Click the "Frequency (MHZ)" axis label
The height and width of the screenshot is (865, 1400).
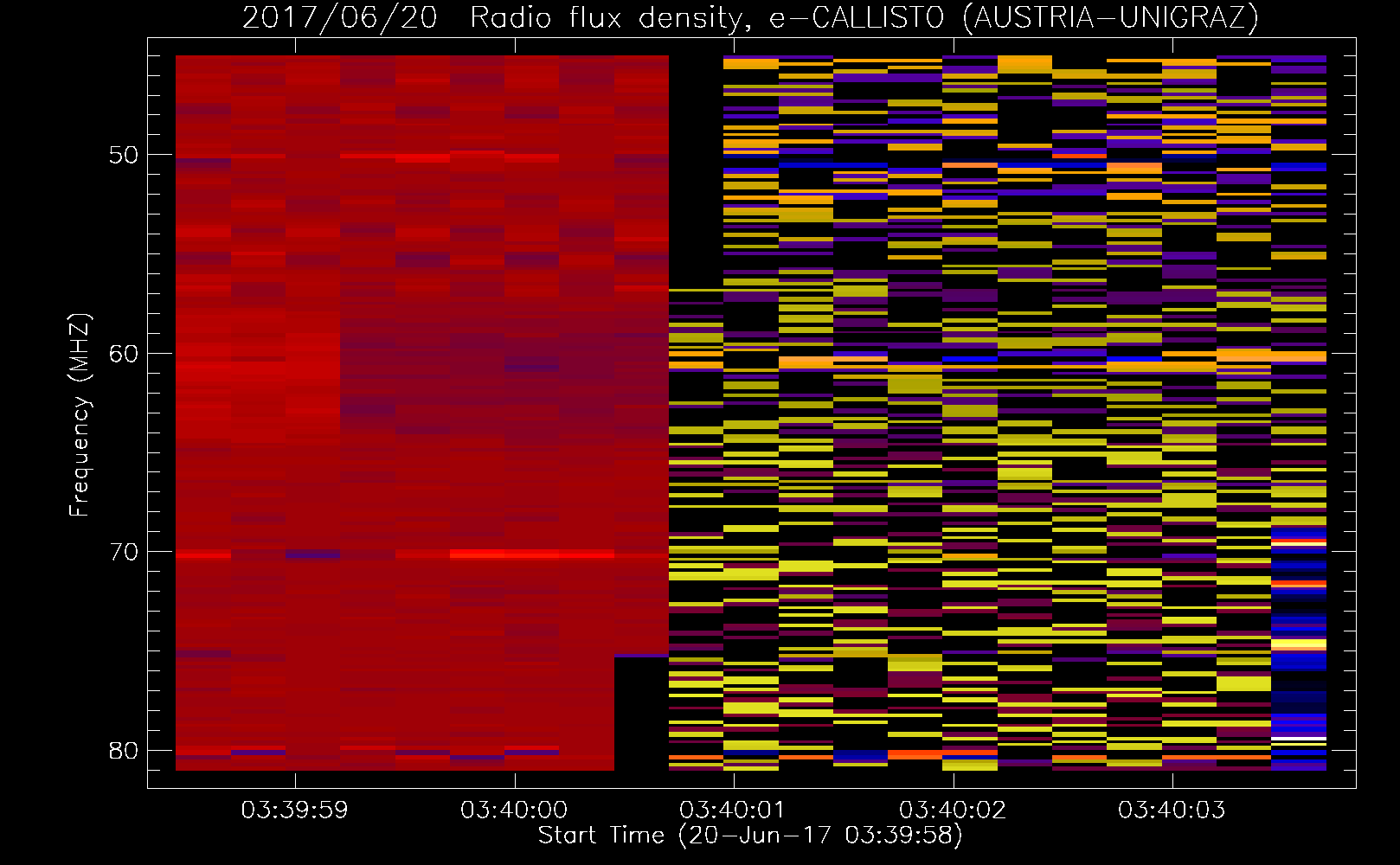(79, 415)
